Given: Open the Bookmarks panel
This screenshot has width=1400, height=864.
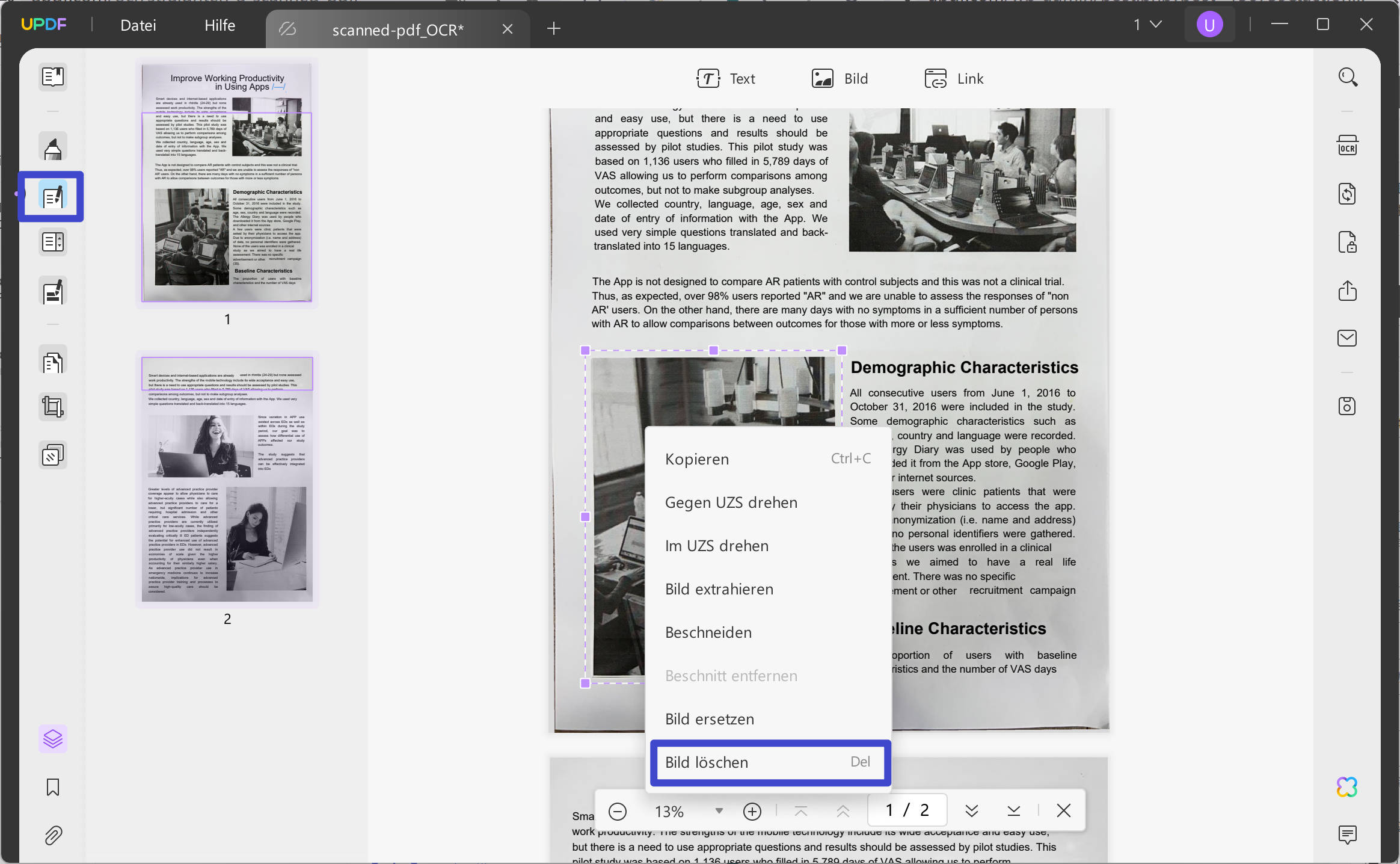Looking at the screenshot, I should click(53, 787).
